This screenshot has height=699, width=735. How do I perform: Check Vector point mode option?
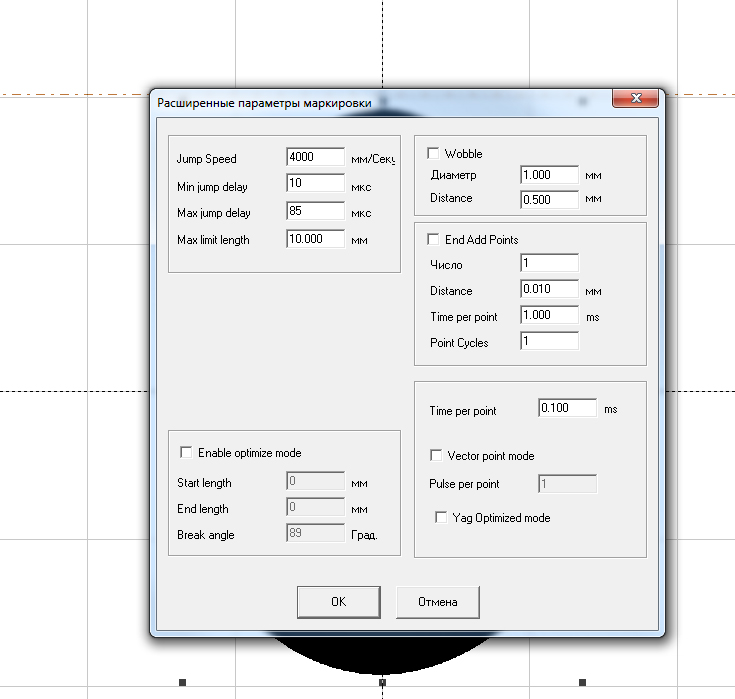pyautogui.click(x=436, y=456)
